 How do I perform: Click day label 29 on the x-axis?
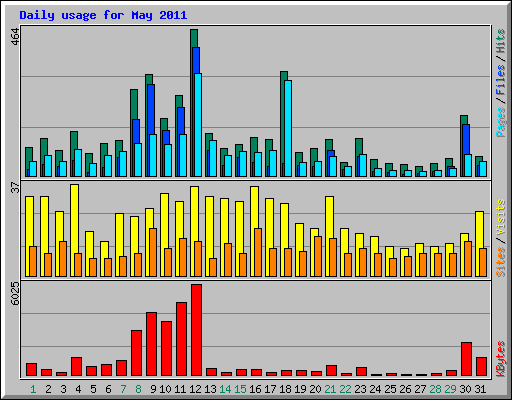click(450, 389)
